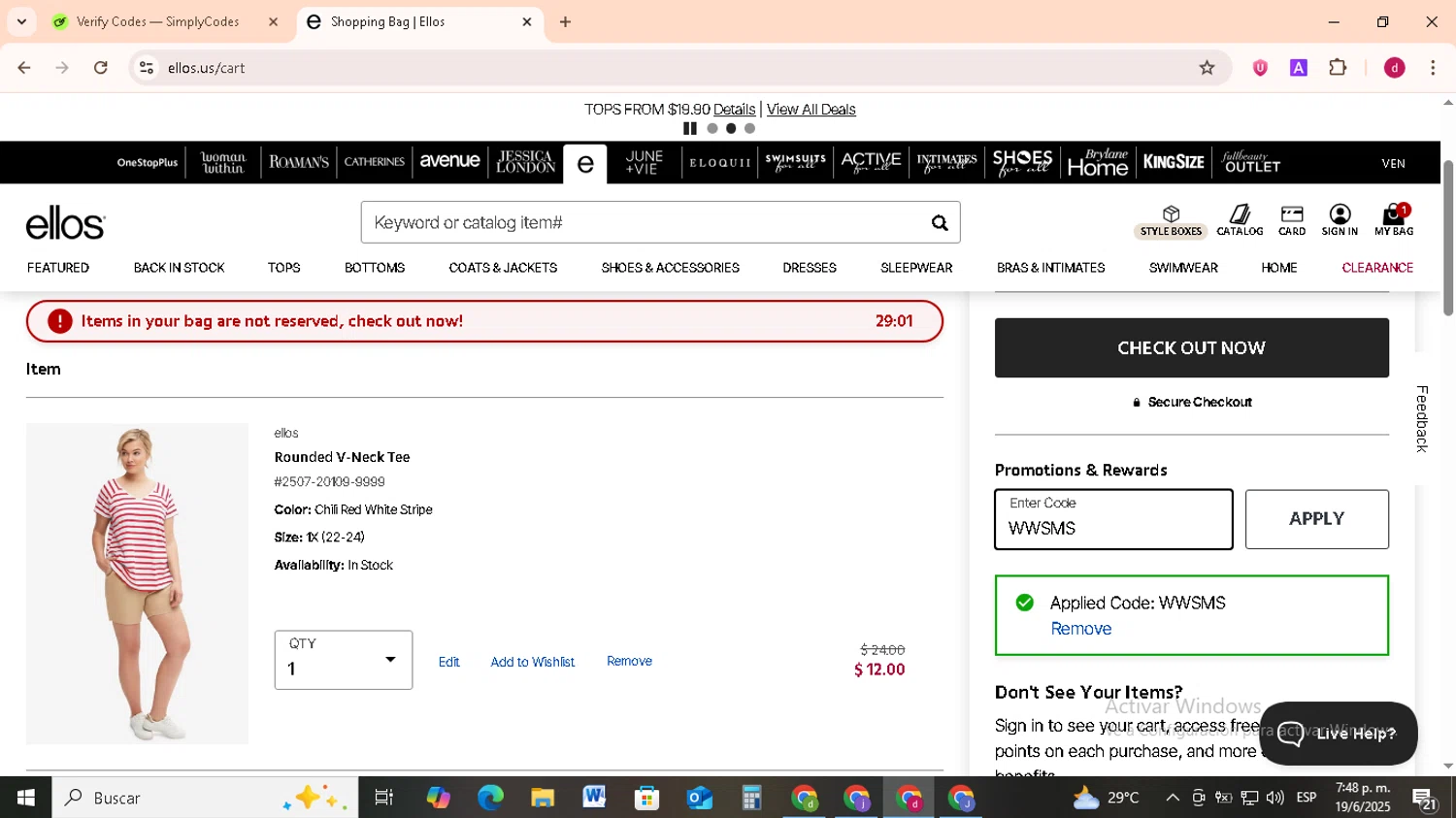The image size is (1456, 818).
Task: Open Coats & Jackets menu
Action: [x=503, y=268]
